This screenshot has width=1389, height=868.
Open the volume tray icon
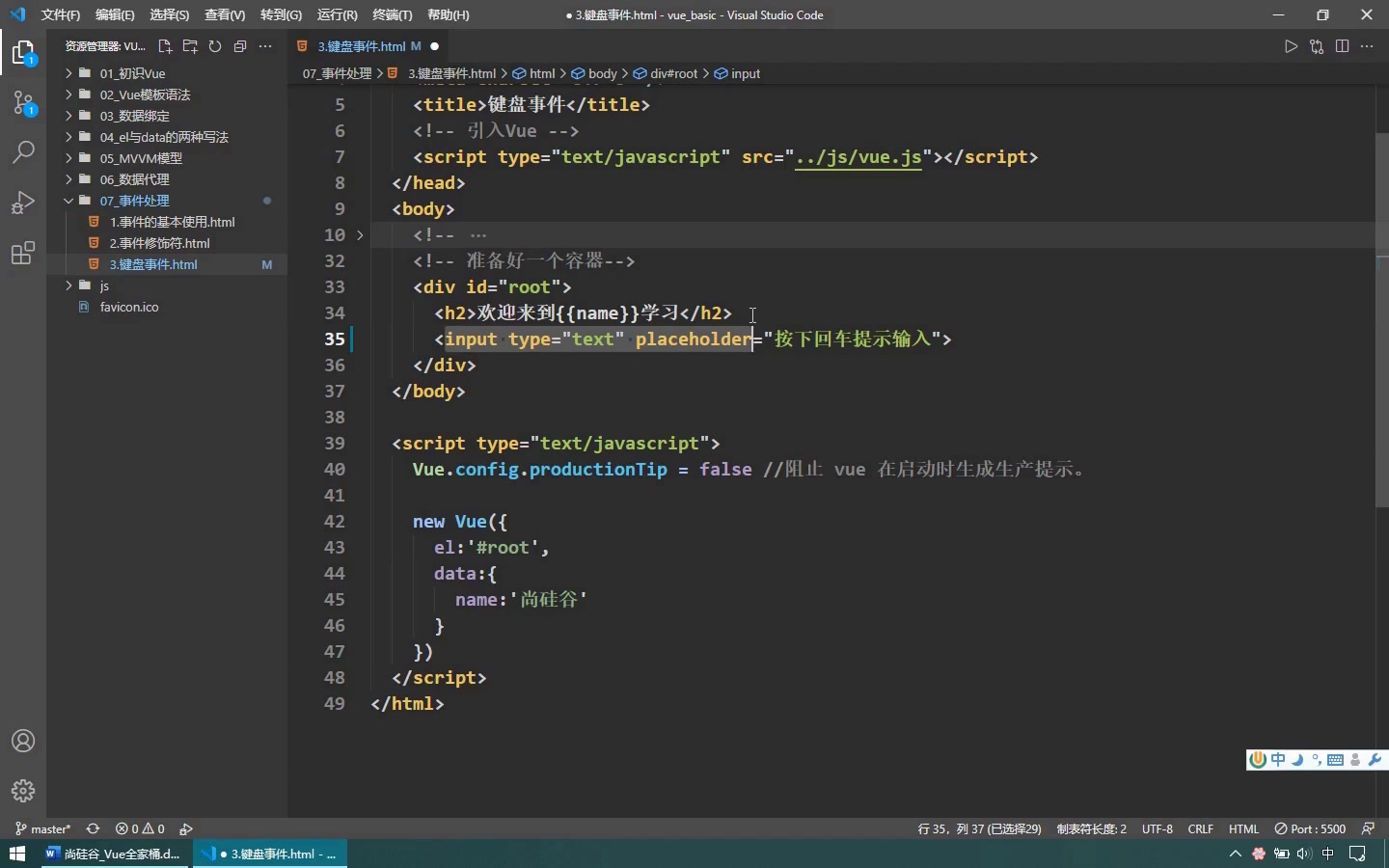coord(1304,854)
